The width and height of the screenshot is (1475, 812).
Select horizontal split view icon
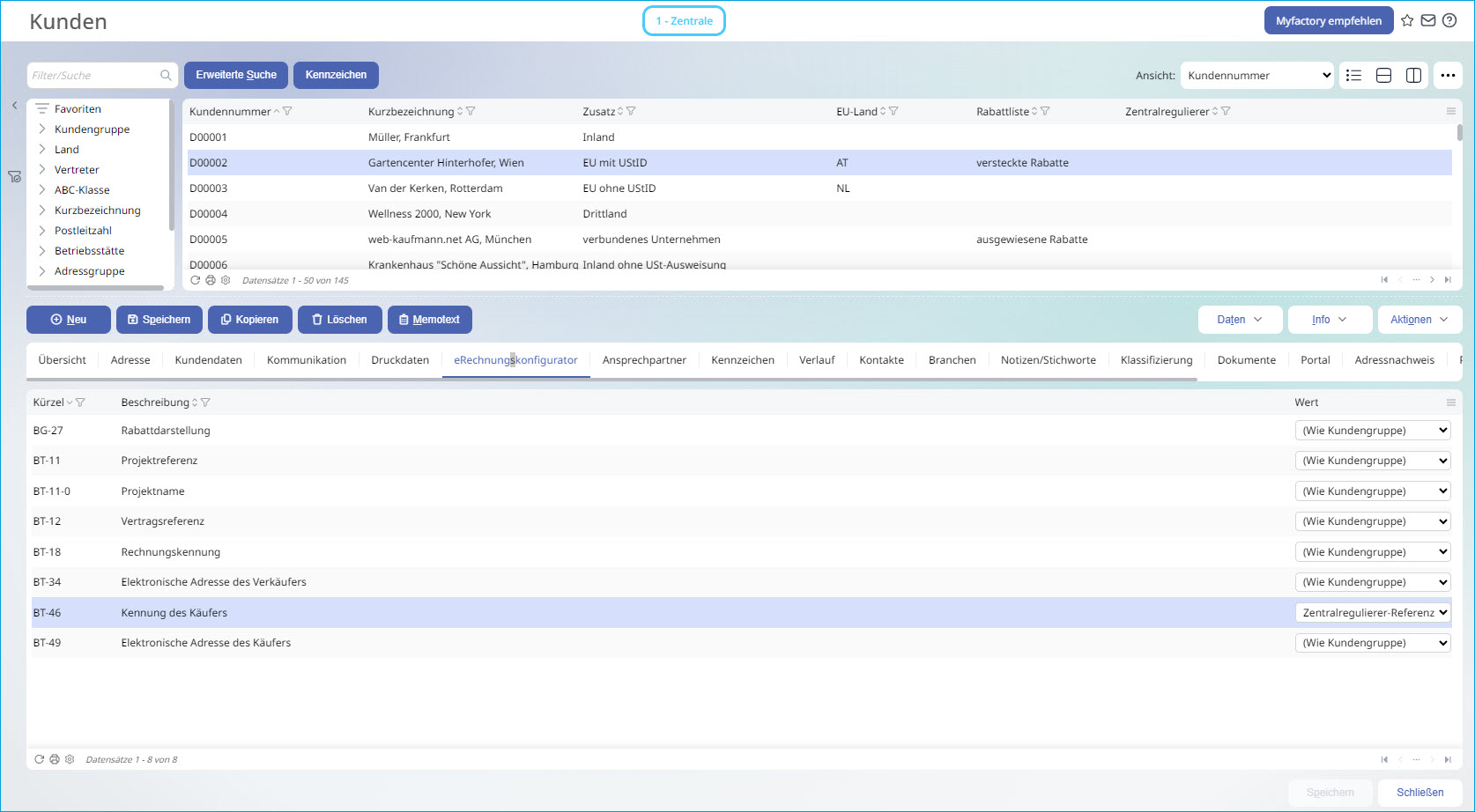[1384, 75]
